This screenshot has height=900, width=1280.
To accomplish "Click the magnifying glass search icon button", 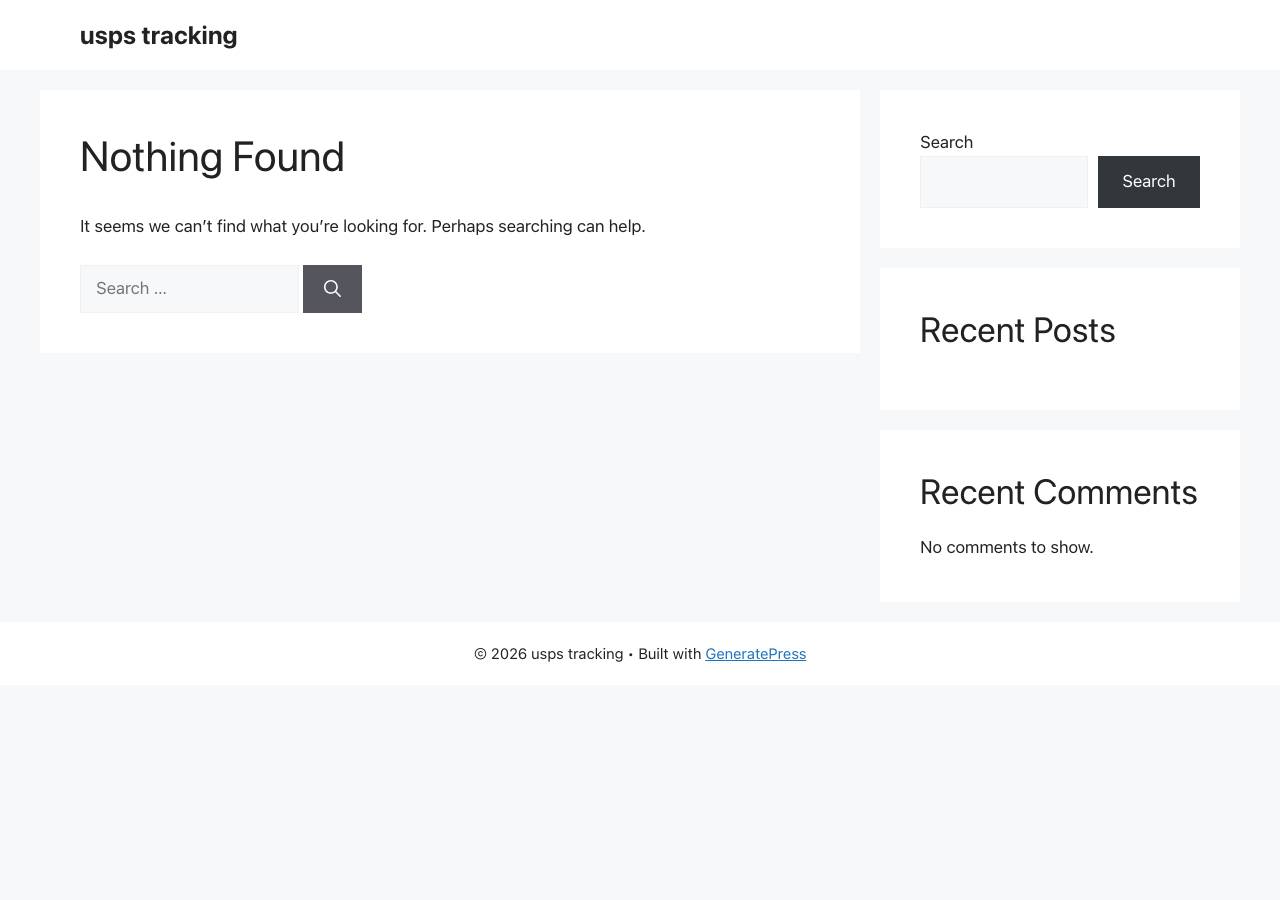I will click(332, 289).
